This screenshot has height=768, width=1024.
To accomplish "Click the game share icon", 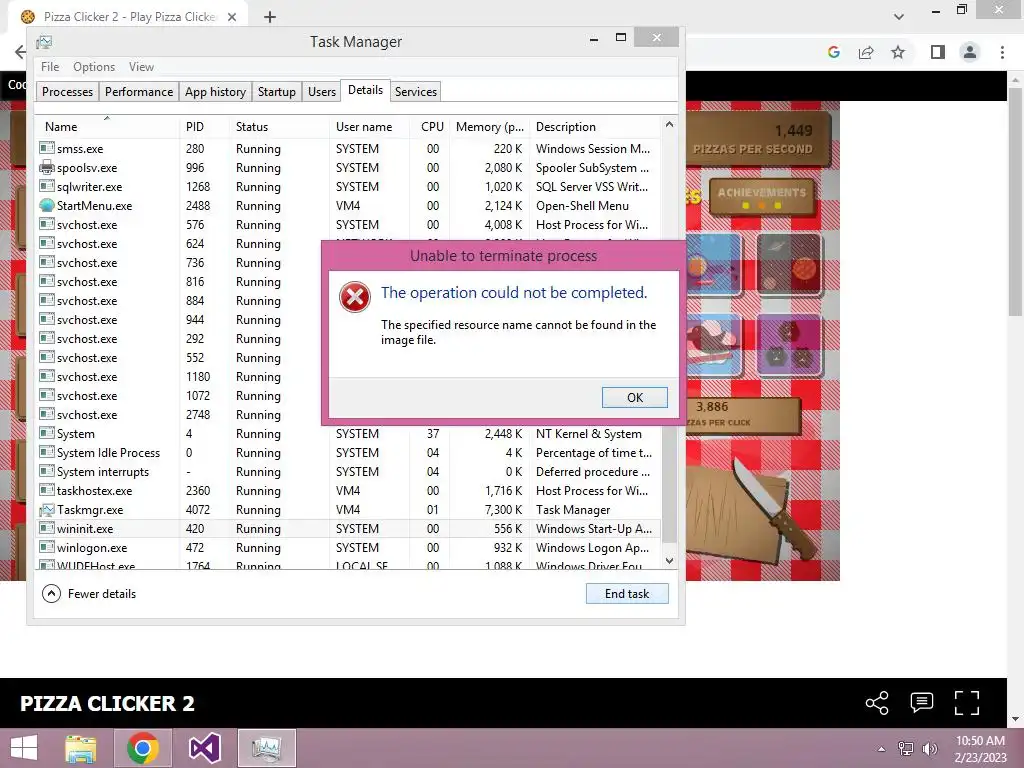I will pyautogui.click(x=876, y=703).
